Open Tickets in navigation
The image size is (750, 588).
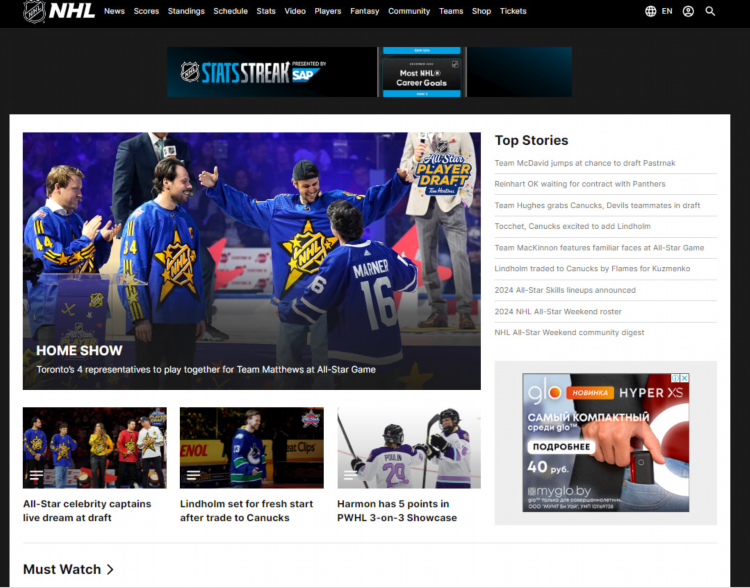(x=513, y=11)
